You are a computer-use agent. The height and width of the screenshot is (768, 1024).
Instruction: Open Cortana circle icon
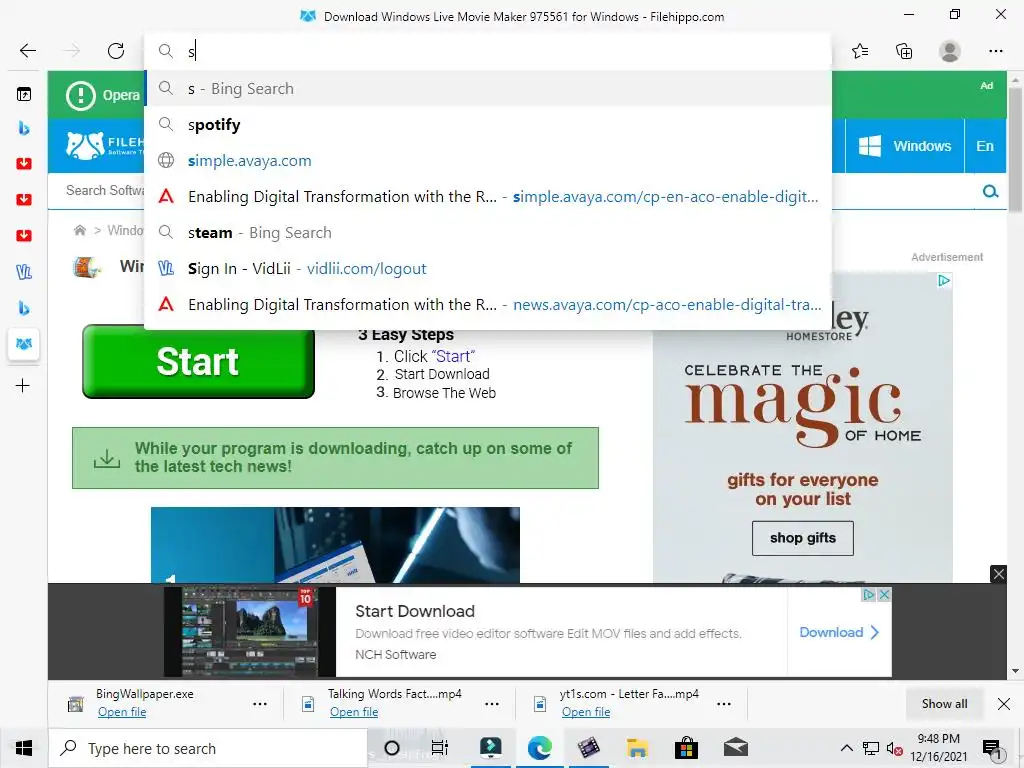(x=392, y=748)
